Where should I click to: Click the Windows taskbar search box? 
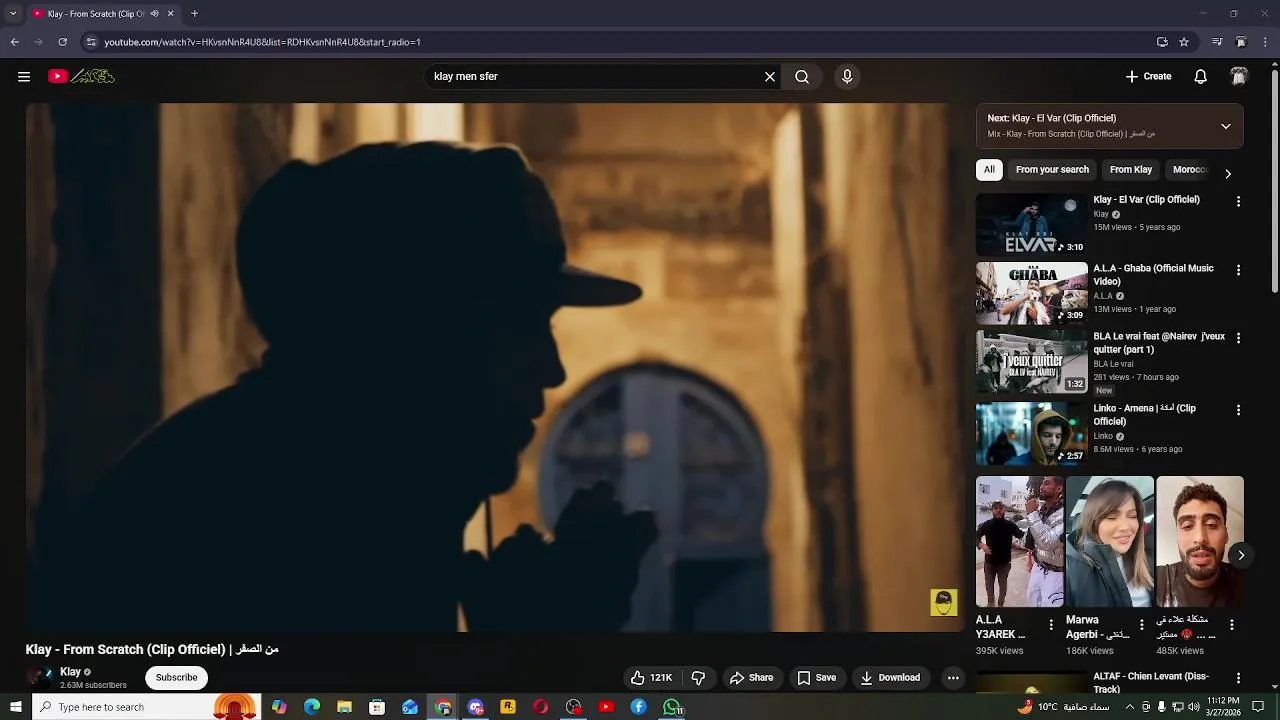pos(146,707)
